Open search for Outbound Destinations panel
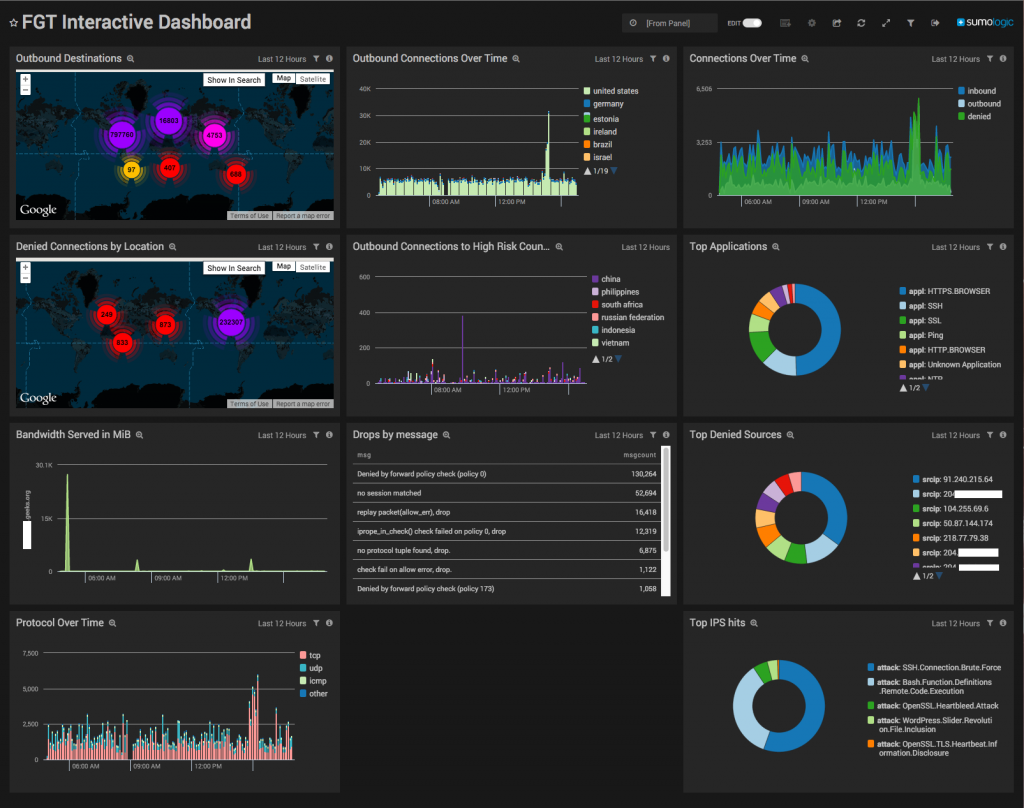The image size is (1024, 808). pos(131,59)
